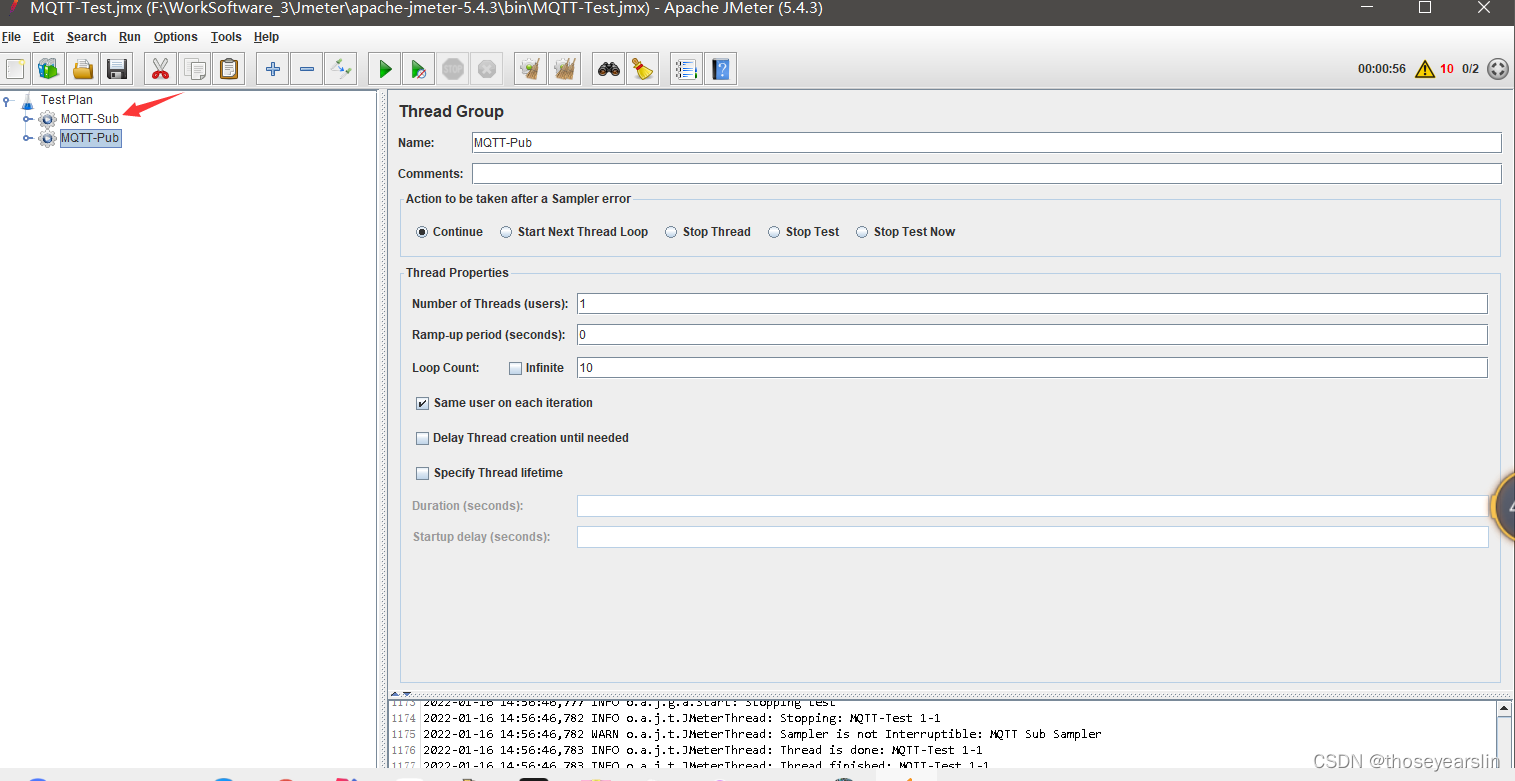Viewport: 1515px width, 781px height.
Task: Click the 0/2 active threads counter
Action: coord(1470,69)
